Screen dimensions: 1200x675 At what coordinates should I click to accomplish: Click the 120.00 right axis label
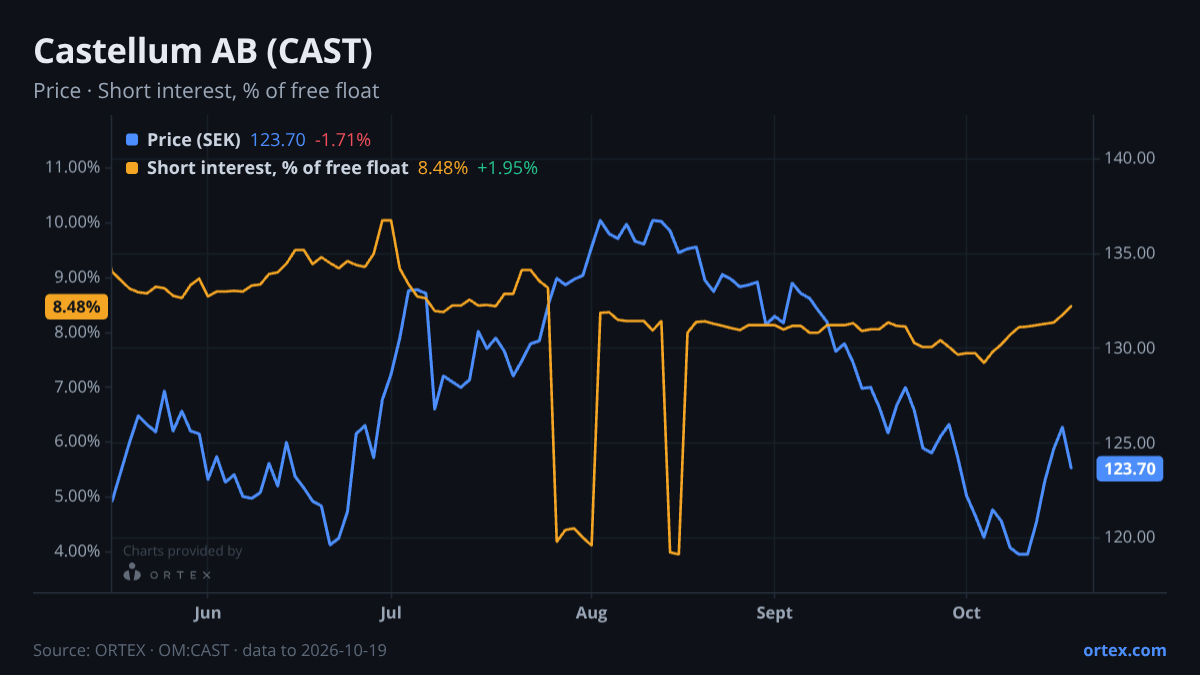1130,537
